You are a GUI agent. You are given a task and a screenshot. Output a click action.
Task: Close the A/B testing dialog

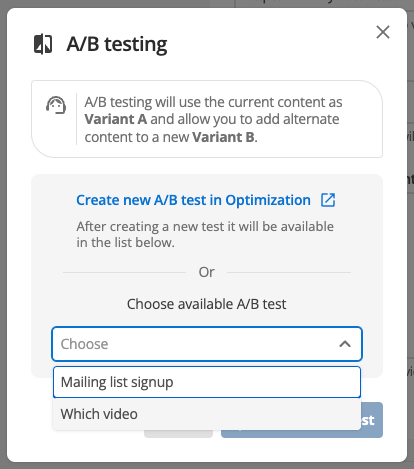383,32
